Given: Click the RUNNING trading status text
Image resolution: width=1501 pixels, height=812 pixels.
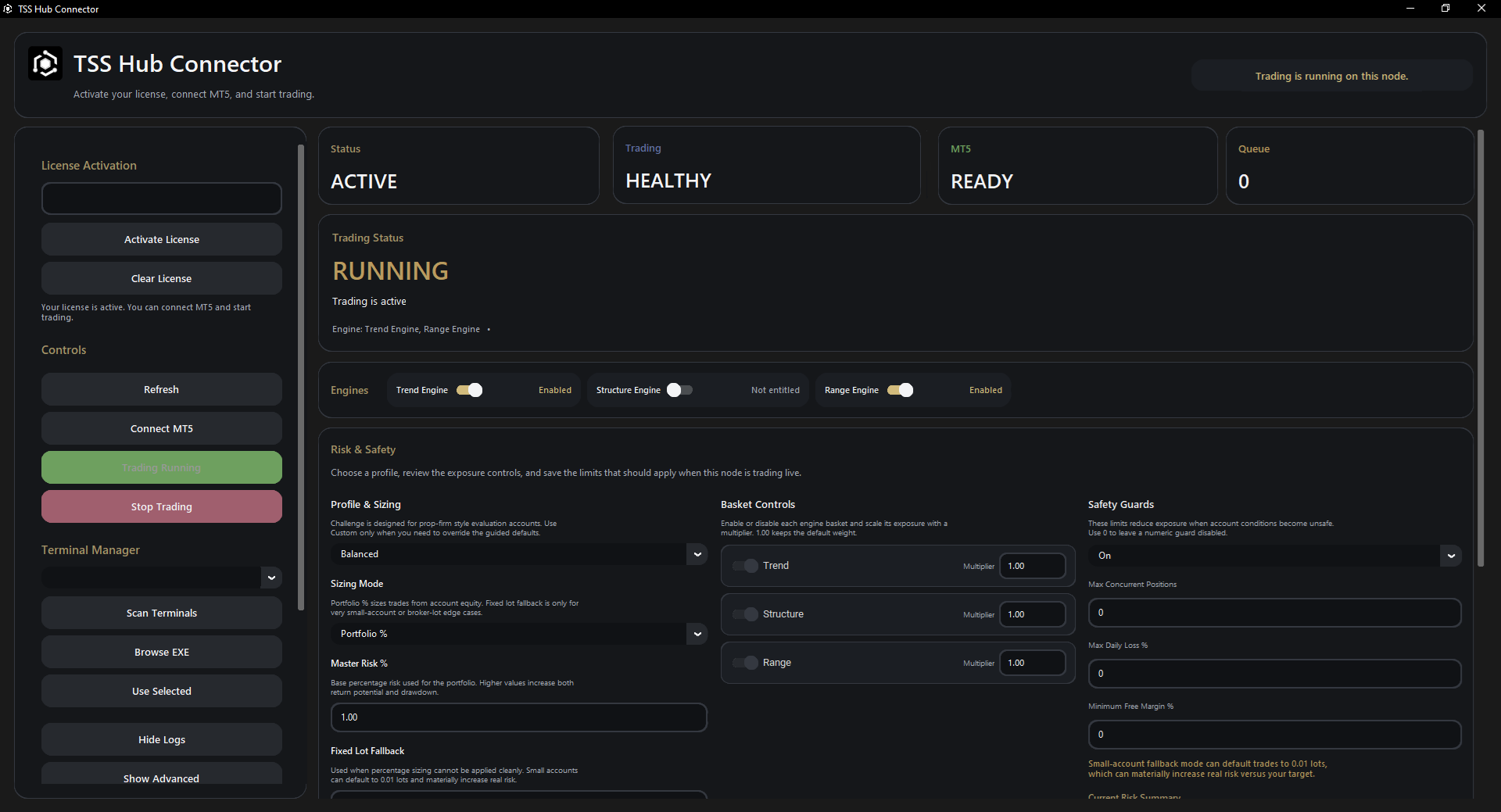Looking at the screenshot, I should pyautogui.click(x=390, y=271).
